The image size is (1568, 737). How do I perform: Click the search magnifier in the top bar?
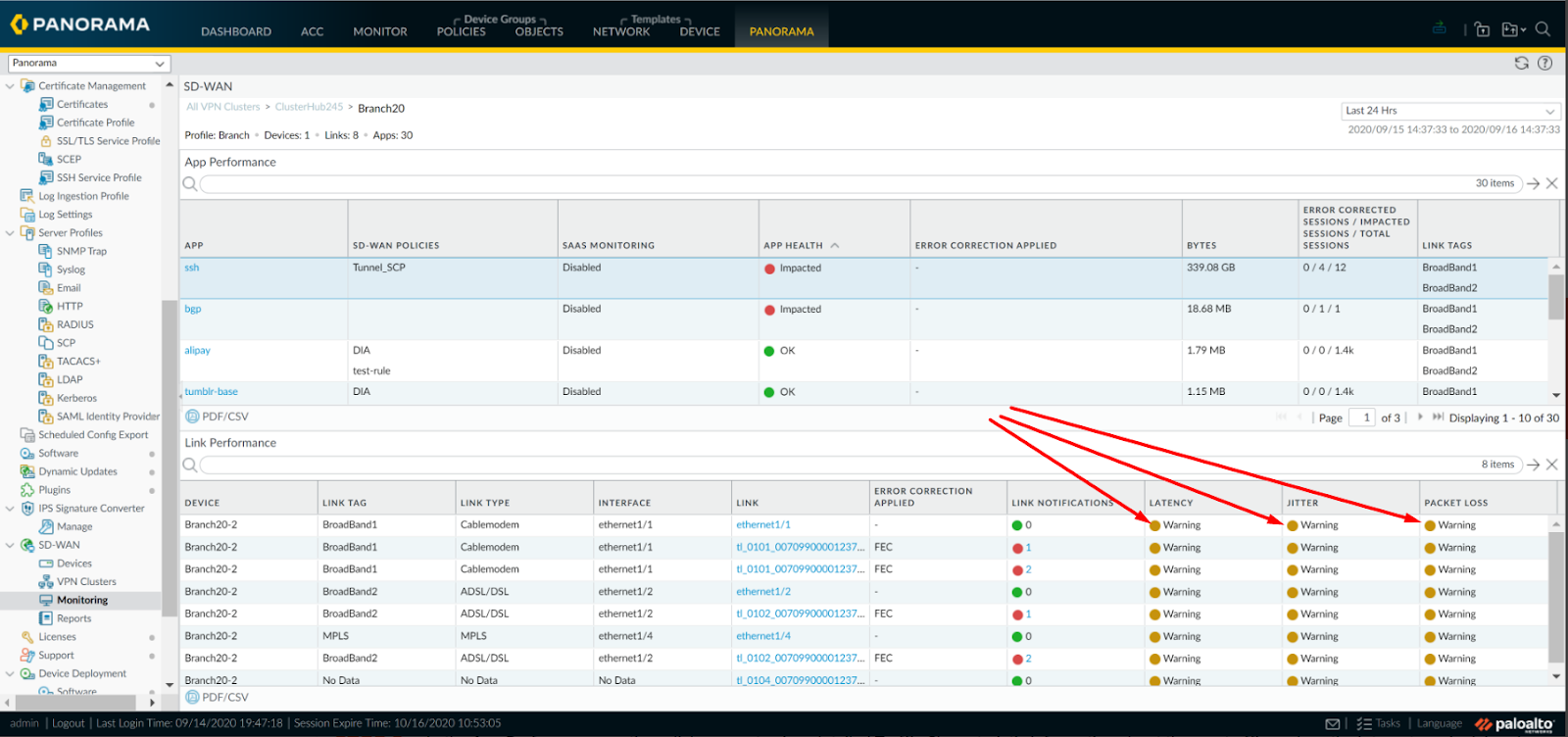[1543, 29]
